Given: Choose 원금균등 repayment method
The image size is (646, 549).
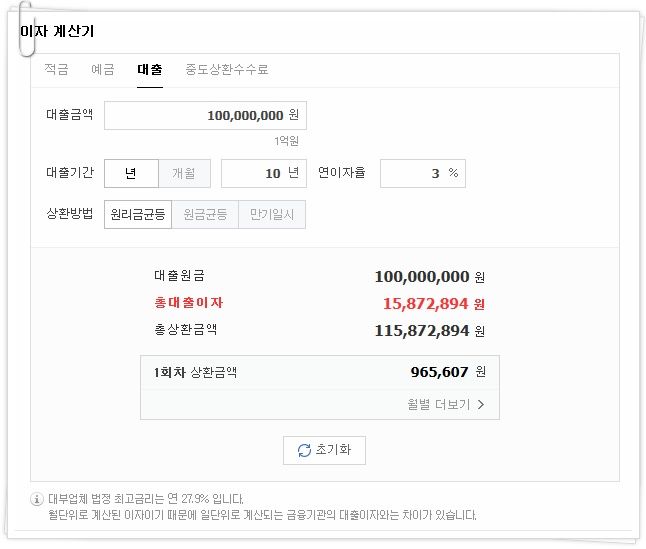Looking at the screenshot, I should pos(205,214).
